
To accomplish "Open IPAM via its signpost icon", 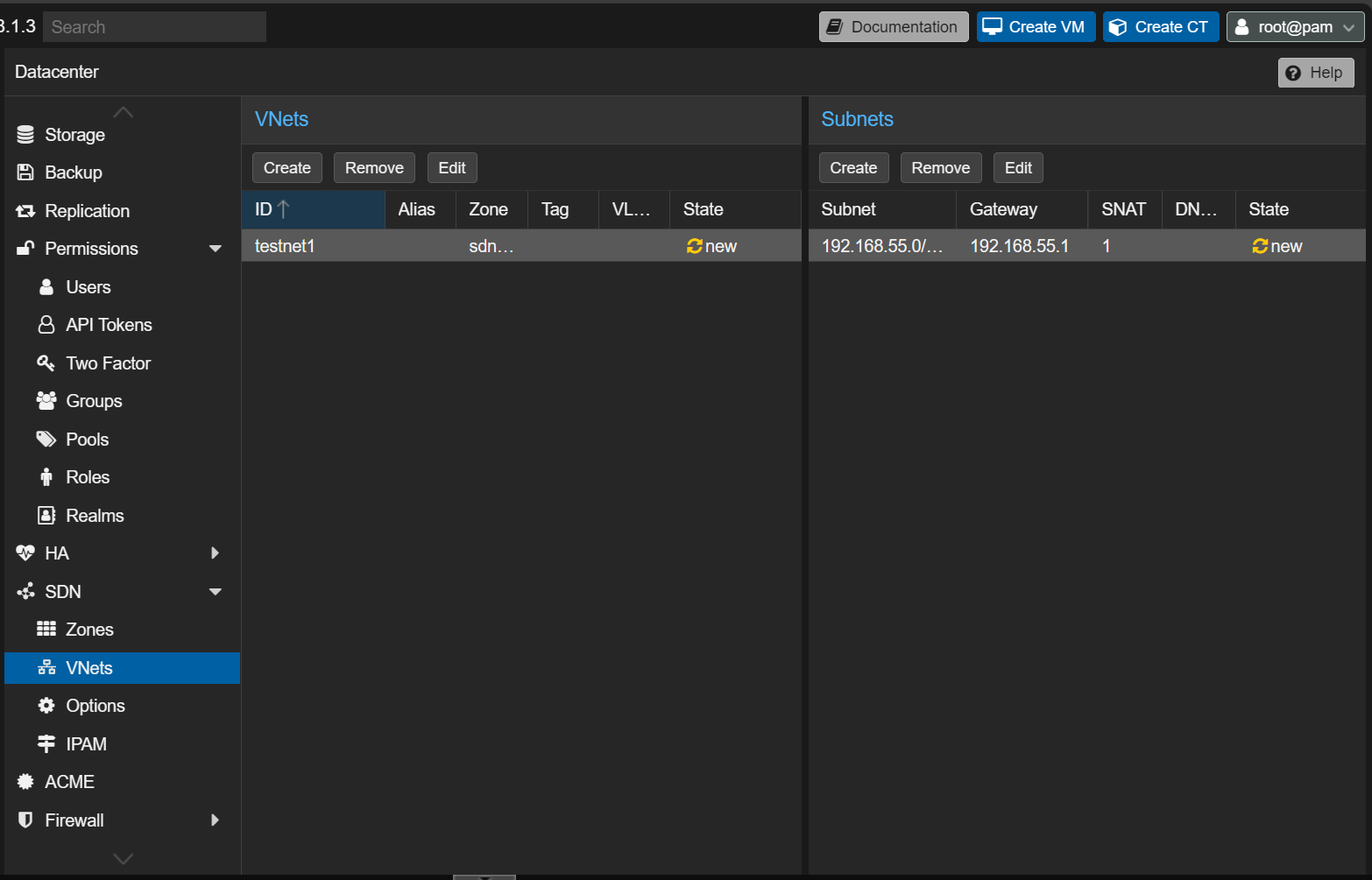I will pos(46,744).
